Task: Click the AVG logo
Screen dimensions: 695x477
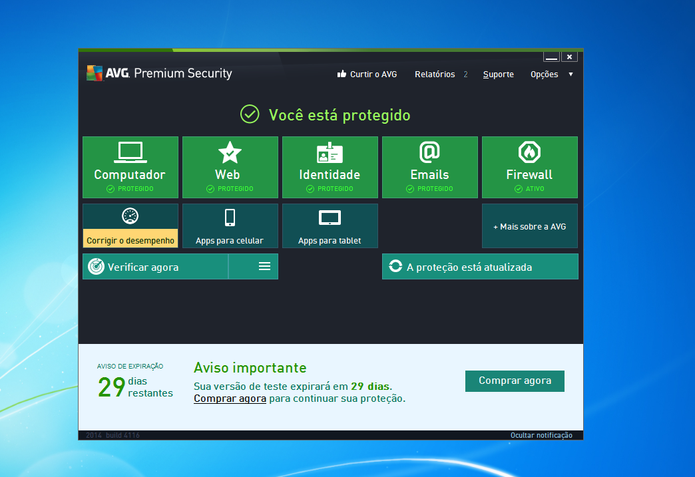Action: pos(108,73)
